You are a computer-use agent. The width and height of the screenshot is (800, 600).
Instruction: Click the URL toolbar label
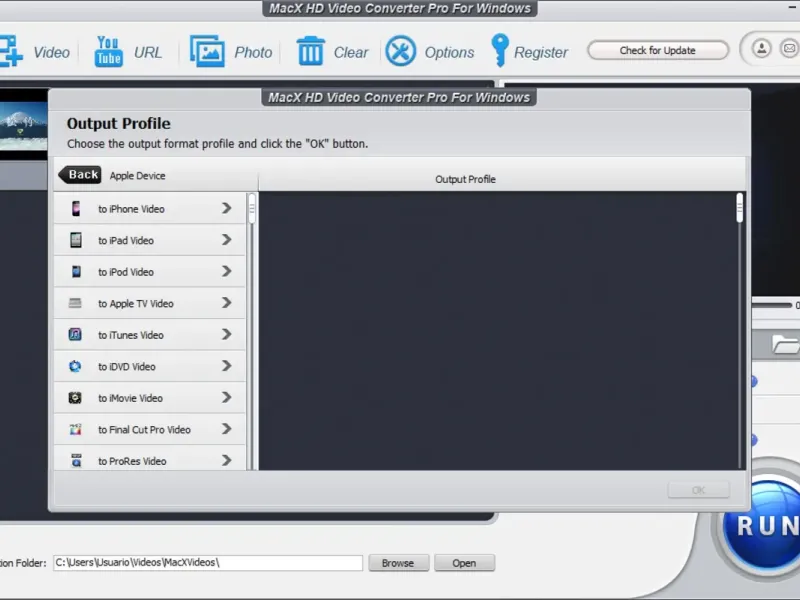coord(148,52)
